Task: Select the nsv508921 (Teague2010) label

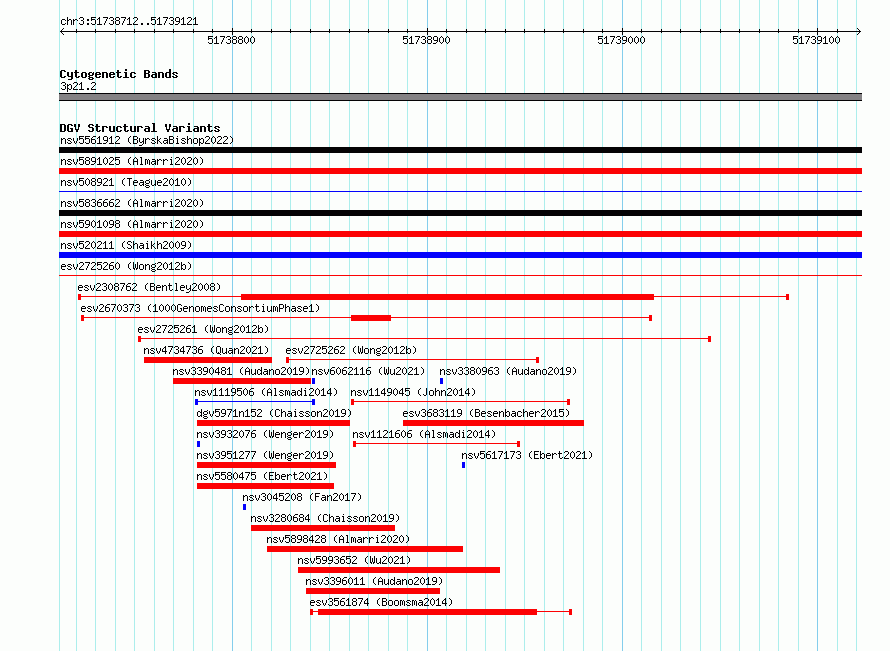Action: point(126,182)
